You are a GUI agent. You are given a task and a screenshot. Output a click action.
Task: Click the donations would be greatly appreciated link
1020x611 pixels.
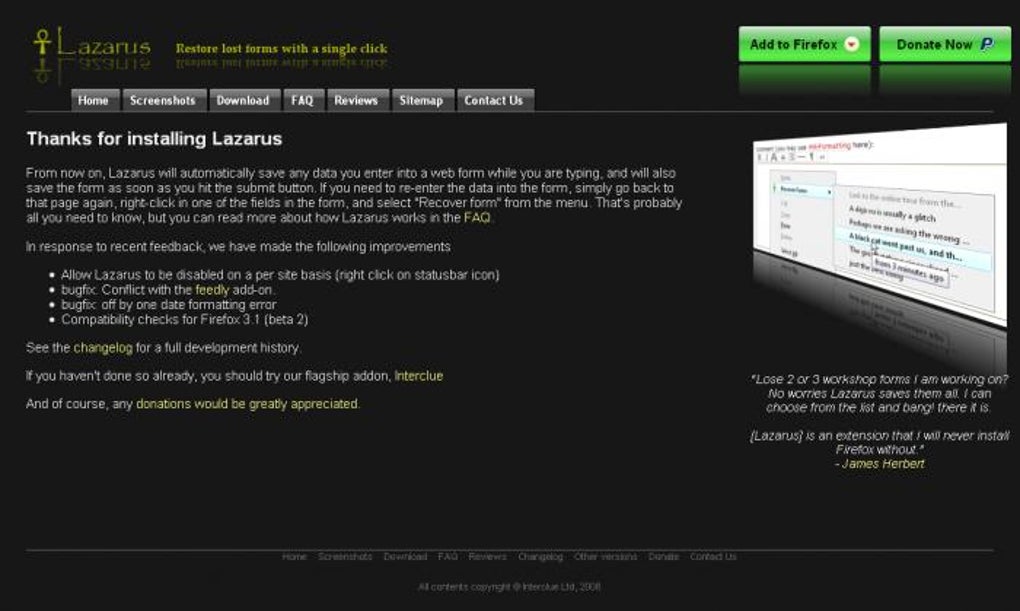[247, 404]
